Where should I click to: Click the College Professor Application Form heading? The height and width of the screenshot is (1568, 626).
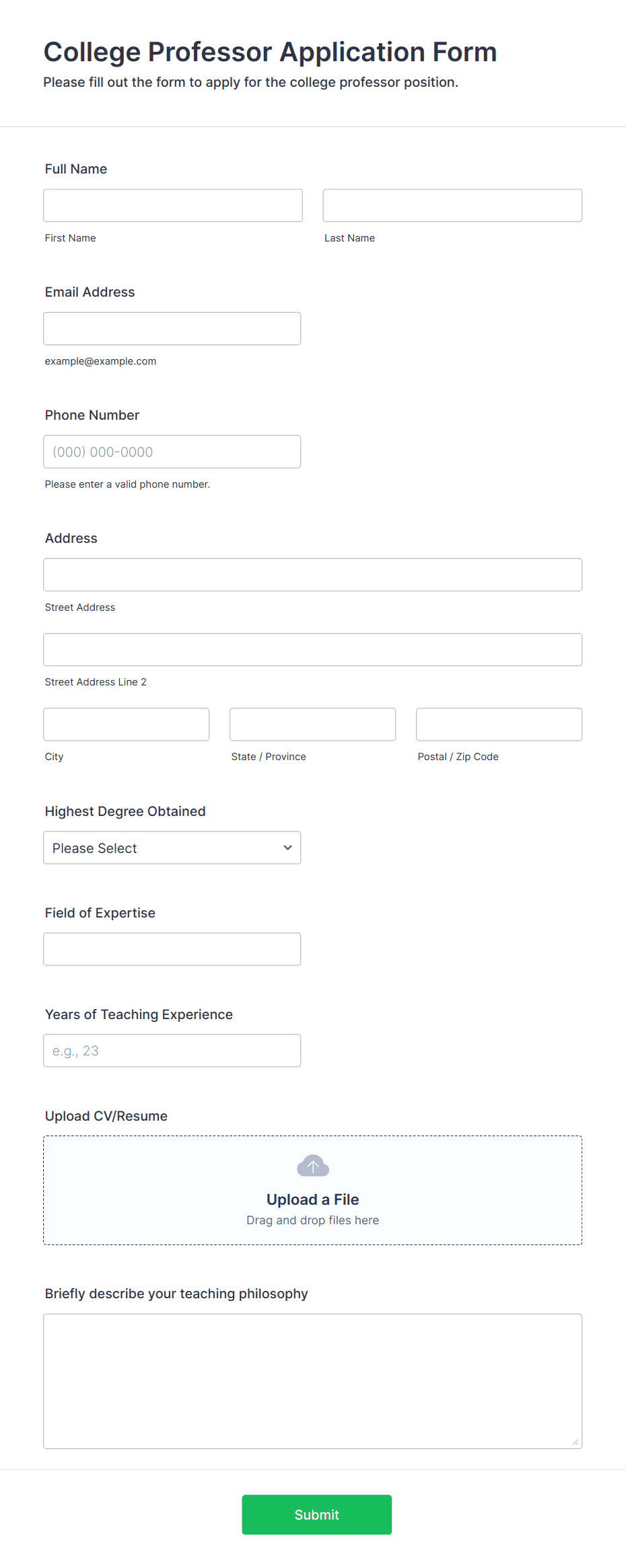tap(271, 52)
